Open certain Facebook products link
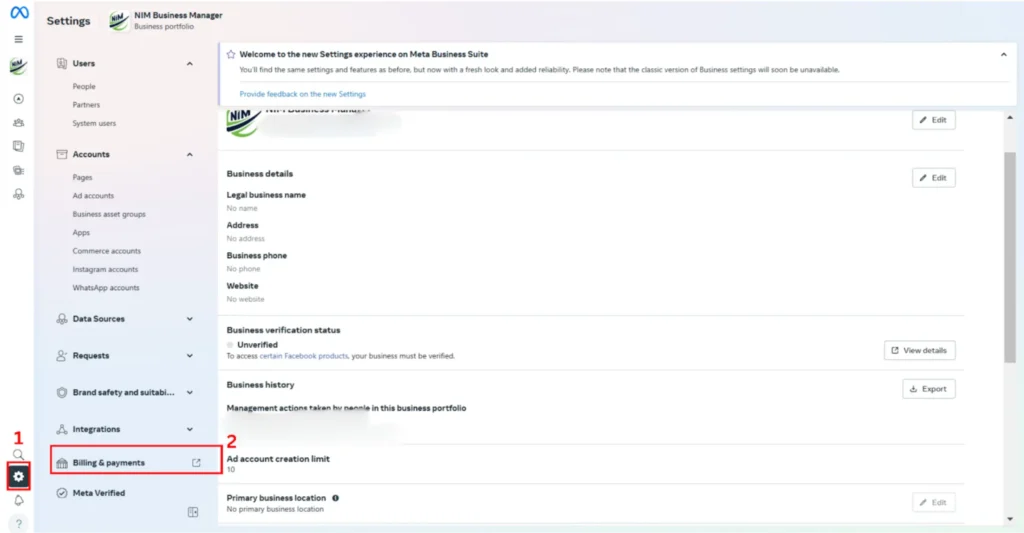The image size is (1024, 533). 304,356
